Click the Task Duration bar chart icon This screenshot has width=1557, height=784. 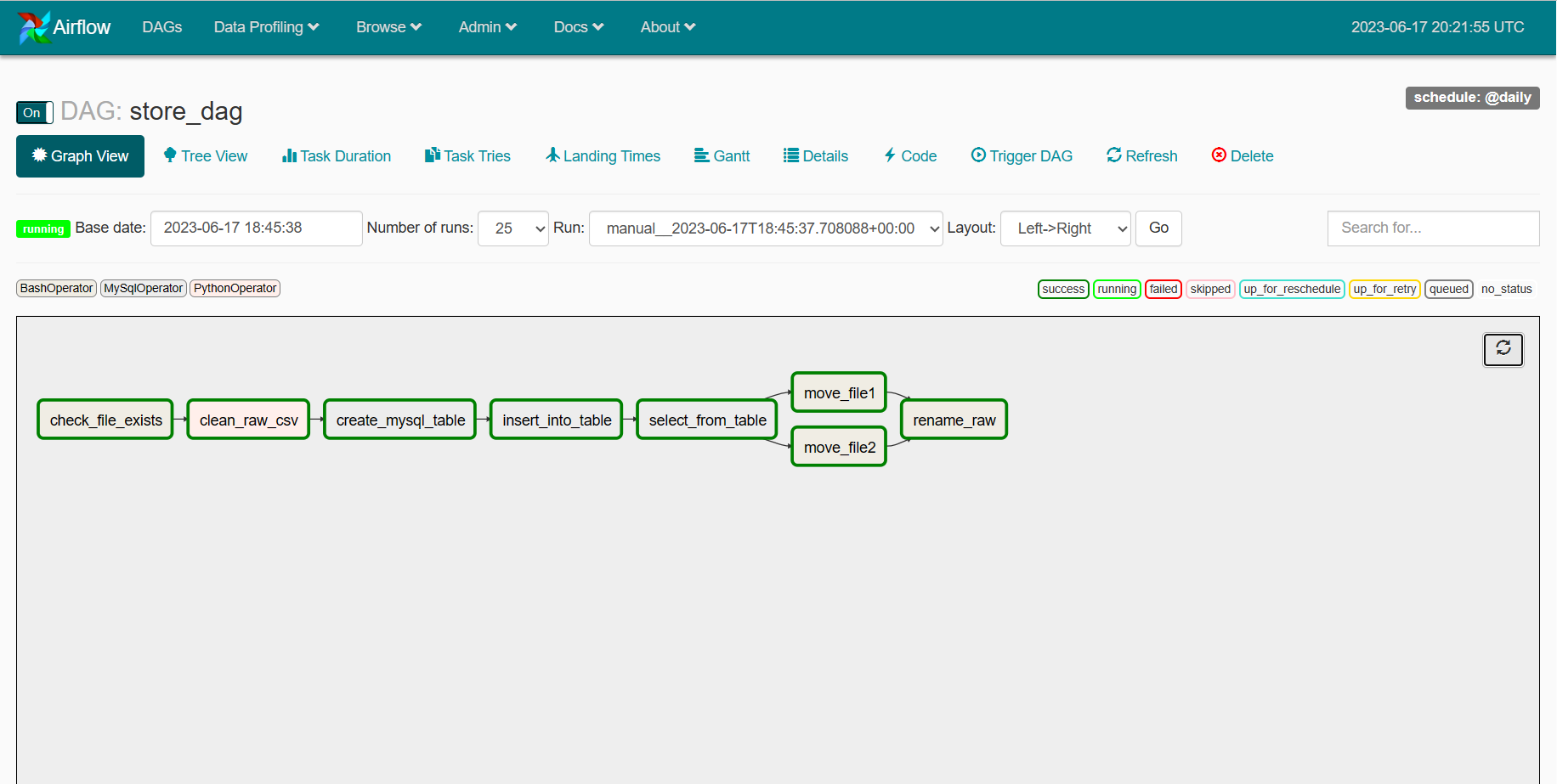click(289, 155)
